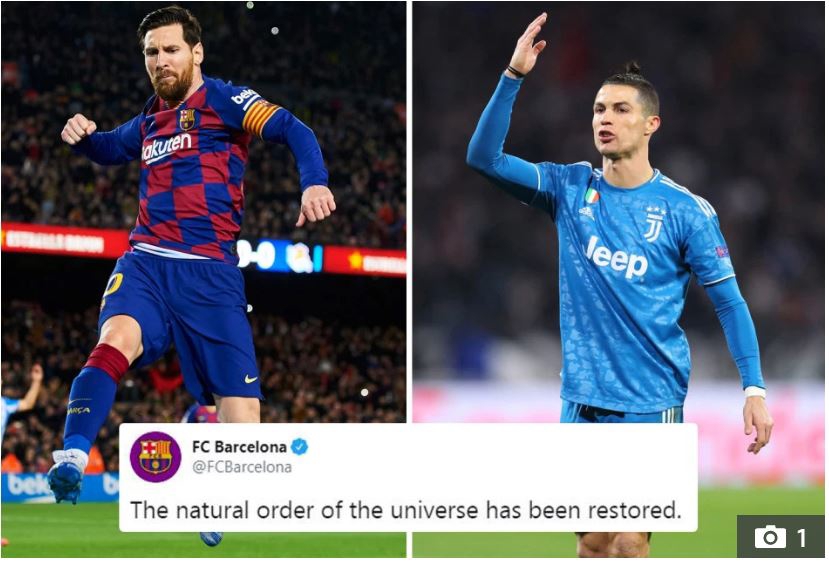Select the tweet text about natural order
This screenshot has width=829, height=561.
[406, 511]
